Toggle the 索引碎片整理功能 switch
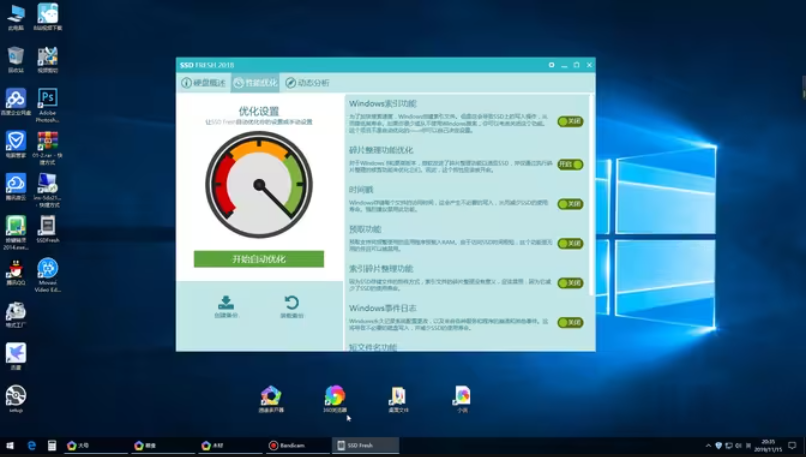Image resolution: width=806 pixels, height=457 pixels. click(x=570, y=283)
